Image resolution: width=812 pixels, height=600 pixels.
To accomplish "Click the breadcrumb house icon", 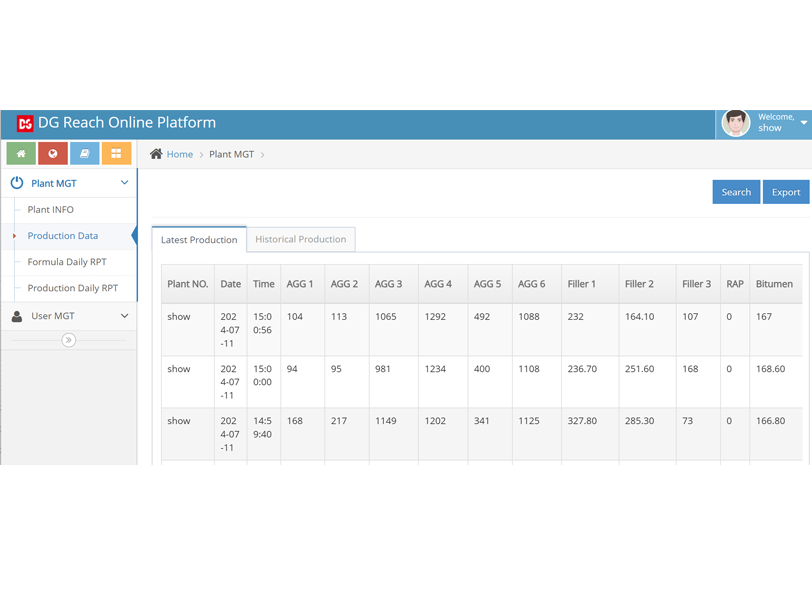I will (156, 154).
